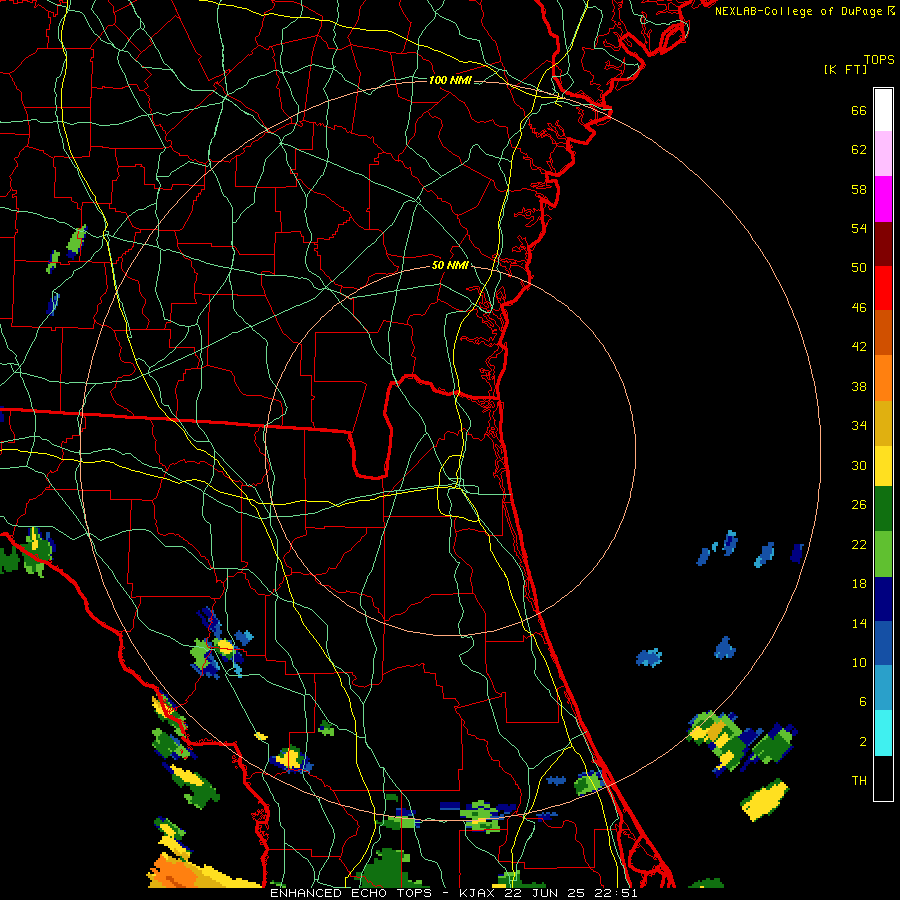The image size is (900, 900).
Task: Click the light orange legend swatch
Action: coord(883,377)
